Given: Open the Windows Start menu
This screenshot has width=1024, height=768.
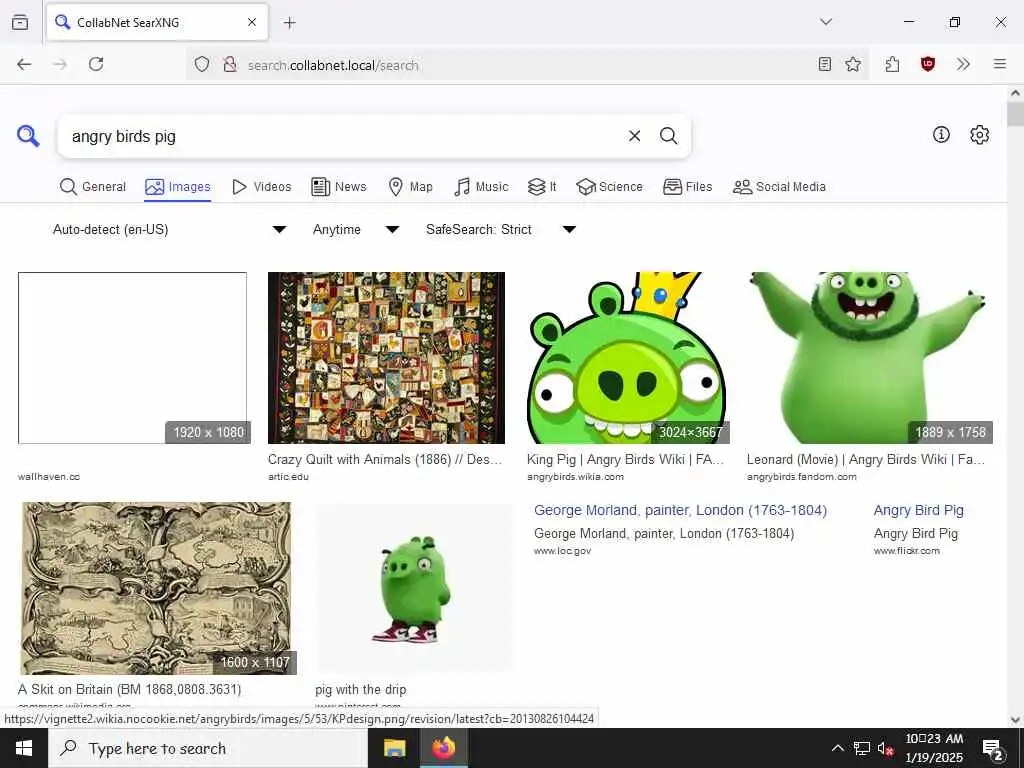Looking at the screenshot, I should pyautogui.click(x=24, y=748).
